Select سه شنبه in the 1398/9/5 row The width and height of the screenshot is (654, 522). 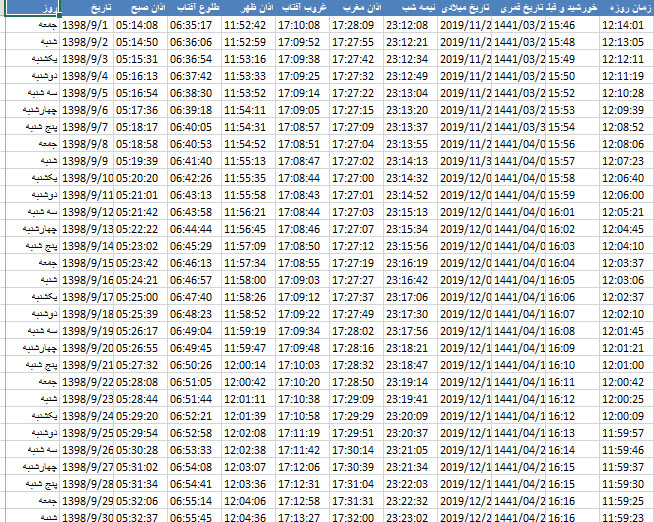[x=33, y=93]
